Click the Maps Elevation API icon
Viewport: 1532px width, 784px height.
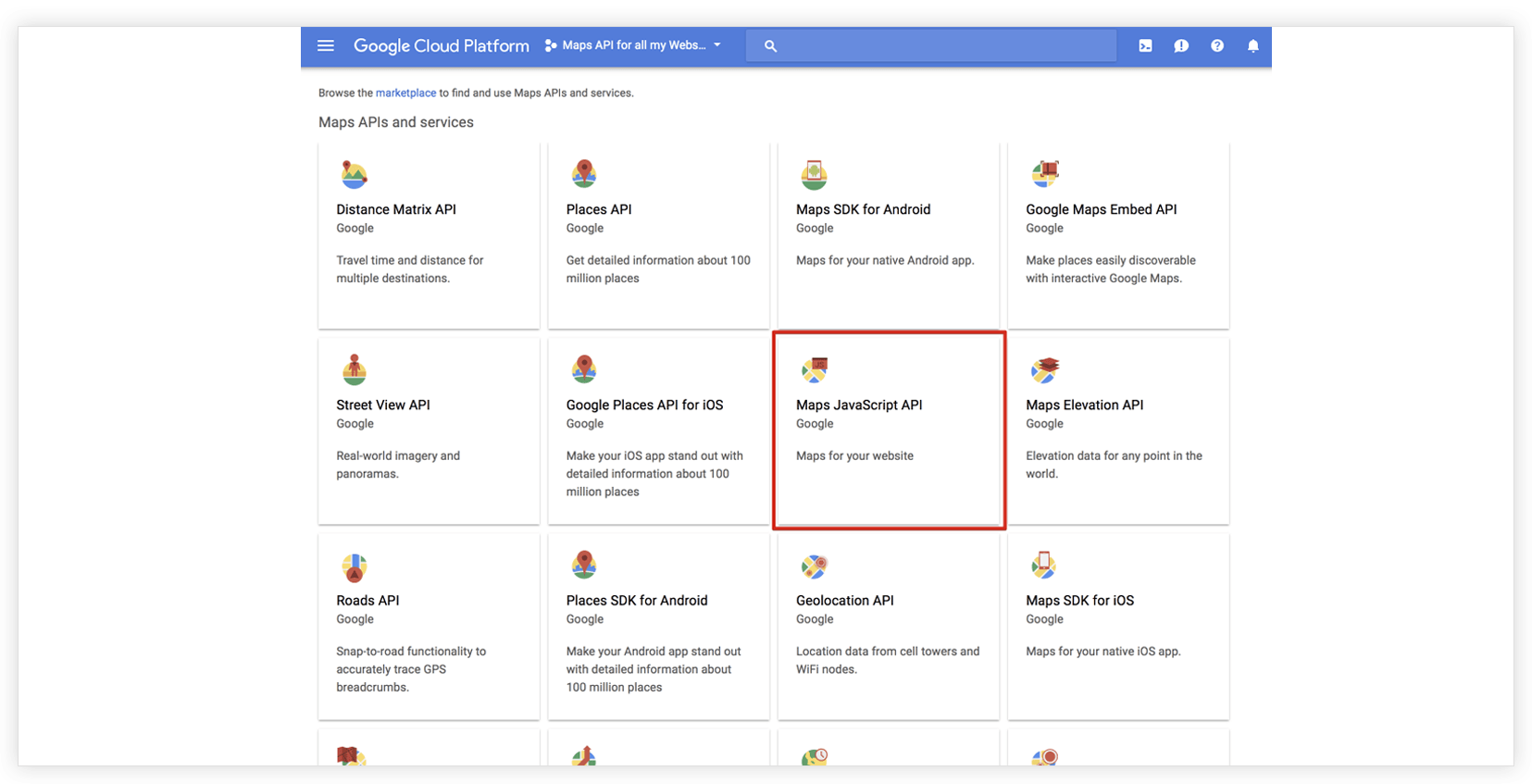point(1044,370)
